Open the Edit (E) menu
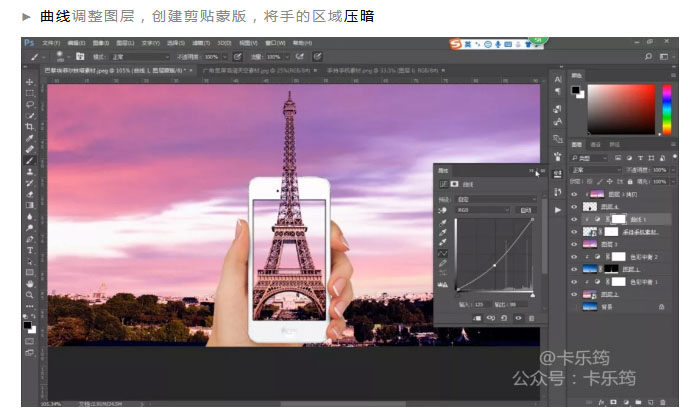 (76, 43)
